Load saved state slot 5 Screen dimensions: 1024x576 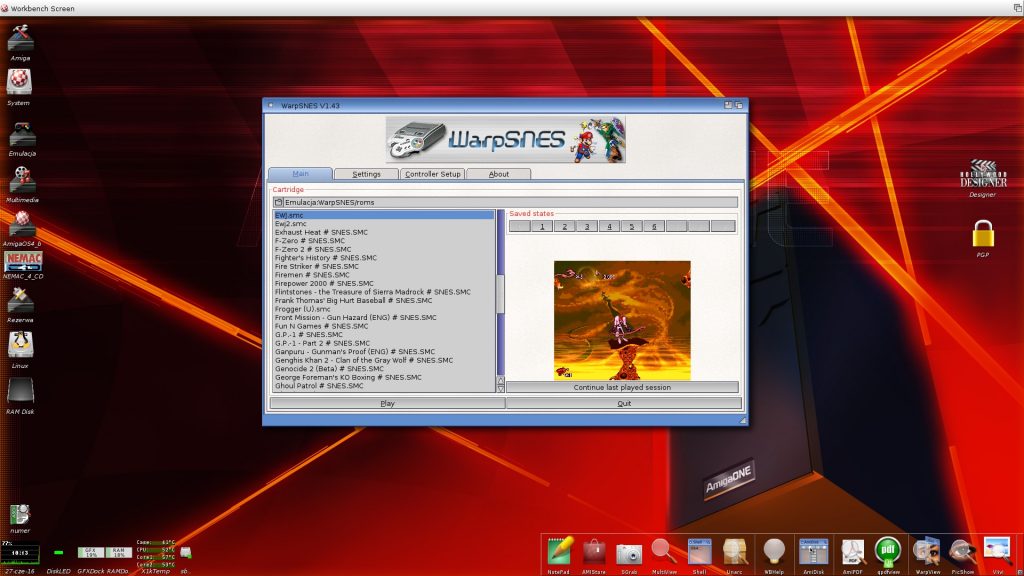[632, 227]
